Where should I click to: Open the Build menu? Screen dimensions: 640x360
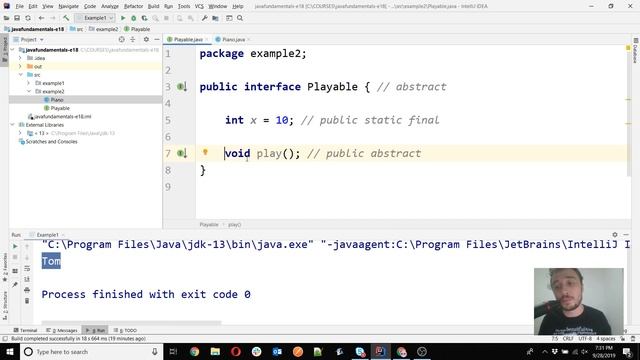coord(153,6)
